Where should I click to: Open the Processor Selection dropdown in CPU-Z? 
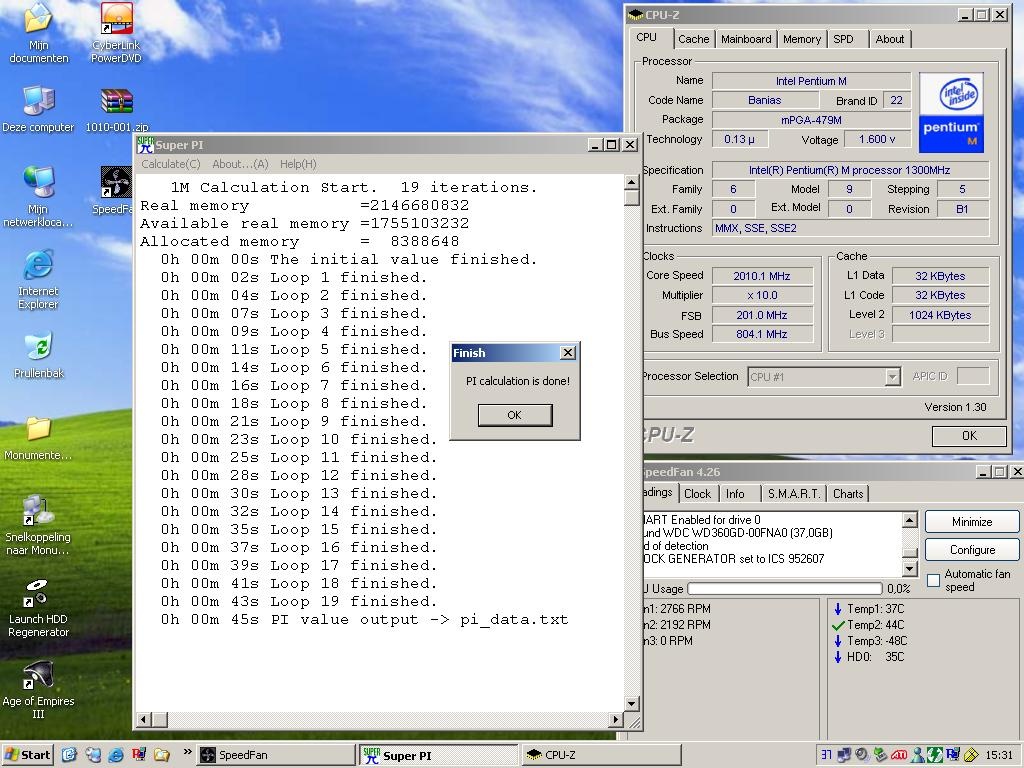tap(893, 377)
